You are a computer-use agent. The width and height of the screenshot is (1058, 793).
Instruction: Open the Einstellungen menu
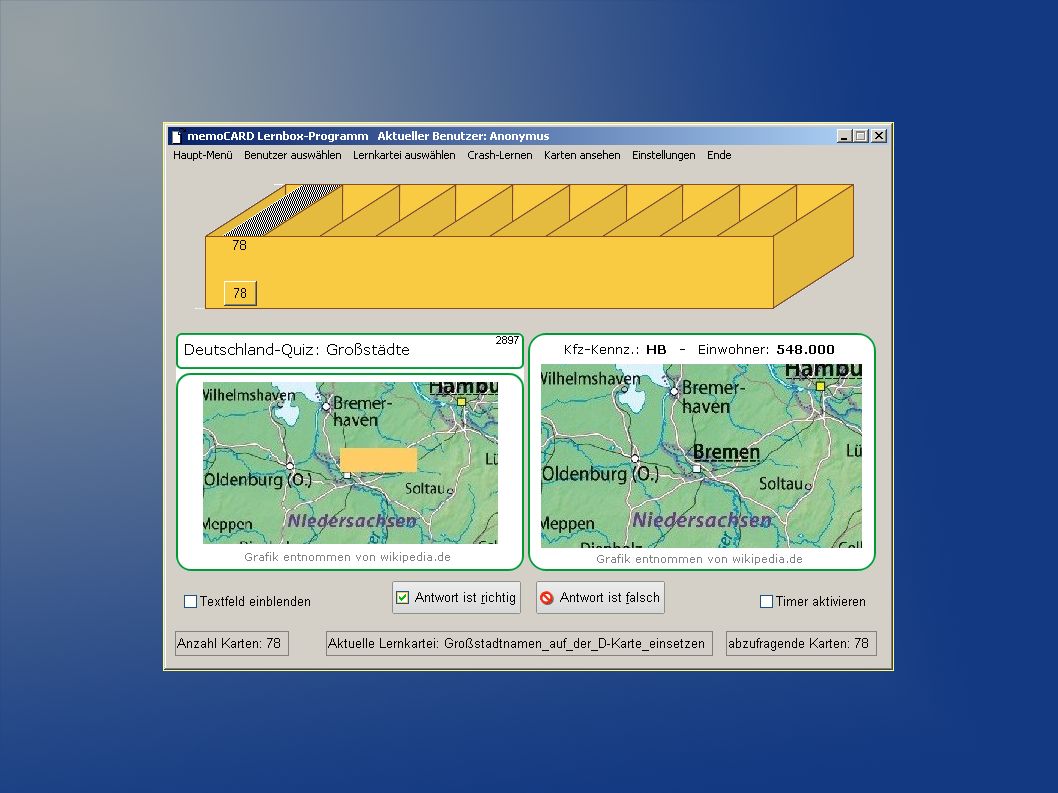[664, 155]
